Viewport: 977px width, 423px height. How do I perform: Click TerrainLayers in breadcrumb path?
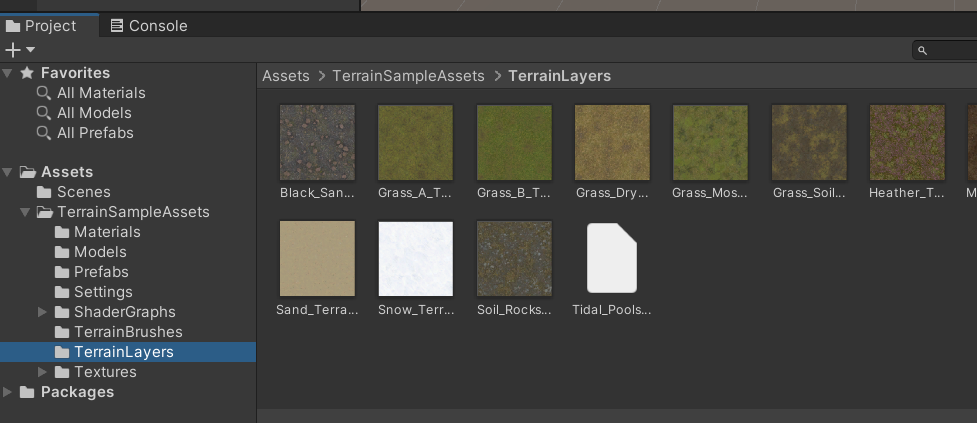(x=560, y=76)
